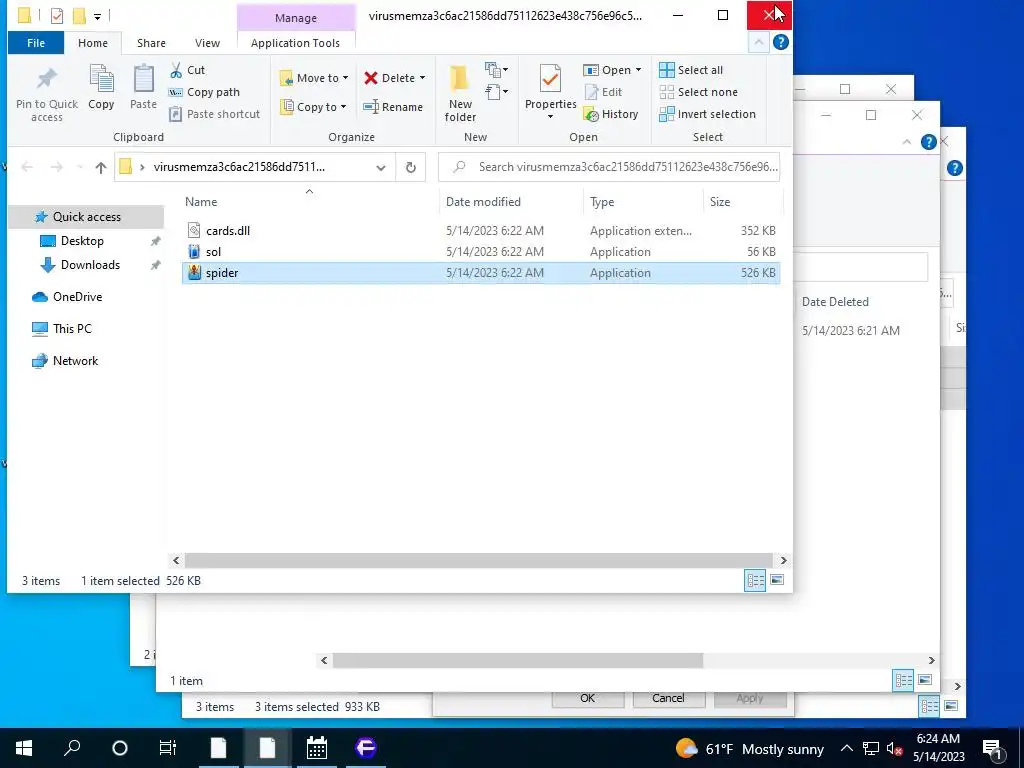Switch to the Home tab
The height and width of the screenshot is (768, 1024).
(93, 43)
